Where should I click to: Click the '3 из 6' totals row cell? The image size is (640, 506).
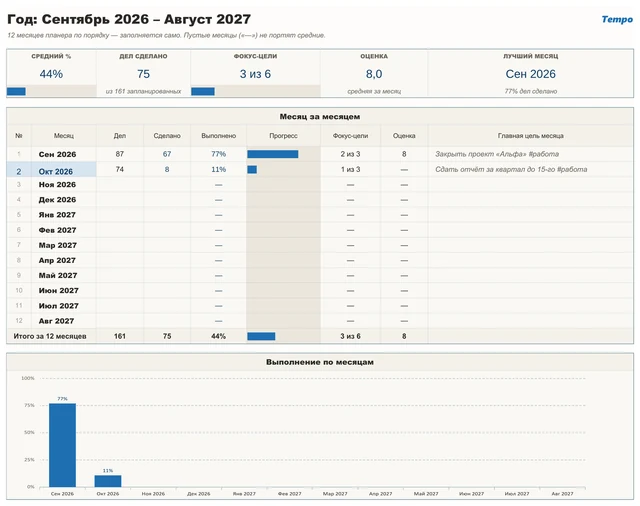click(x=350, y=336)
